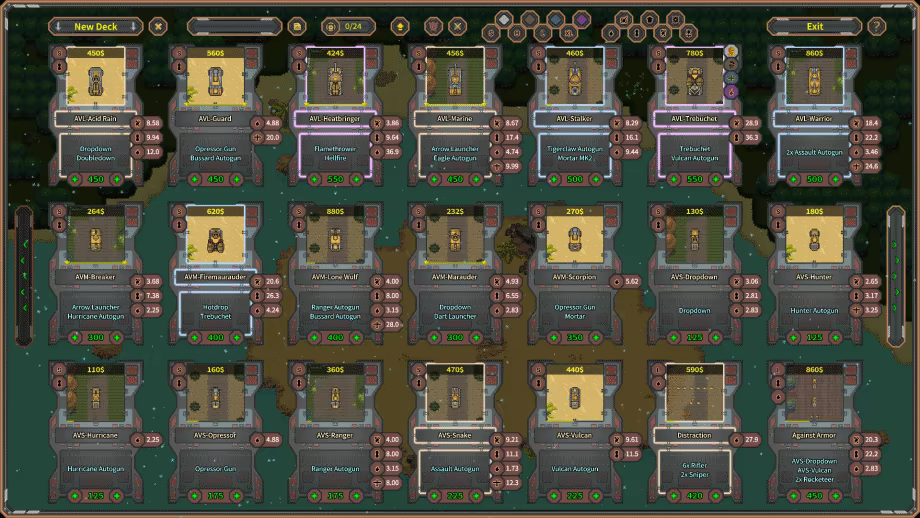Select the AVS-Snake name label
The height and width of the screenshot is (518, 920).
[x=455, y=435]
